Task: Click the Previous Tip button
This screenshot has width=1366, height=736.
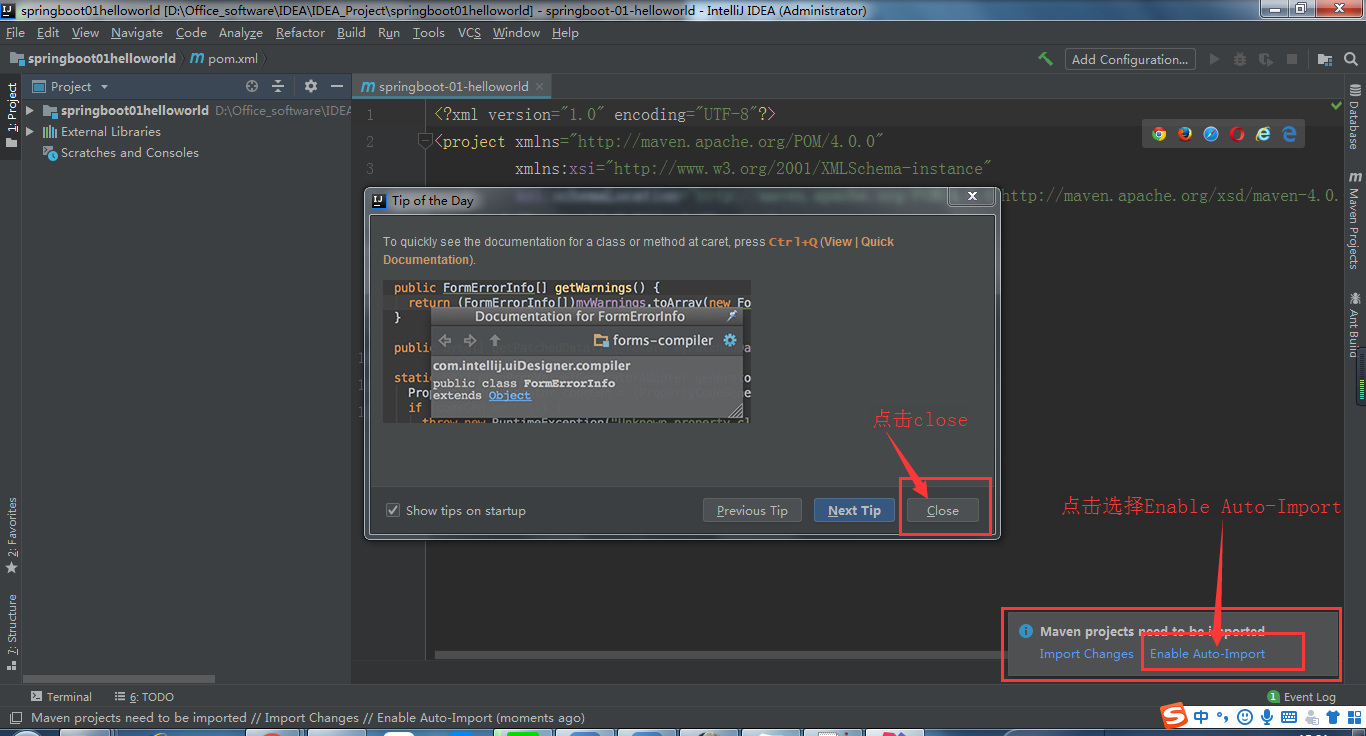Action: (752, 510)
